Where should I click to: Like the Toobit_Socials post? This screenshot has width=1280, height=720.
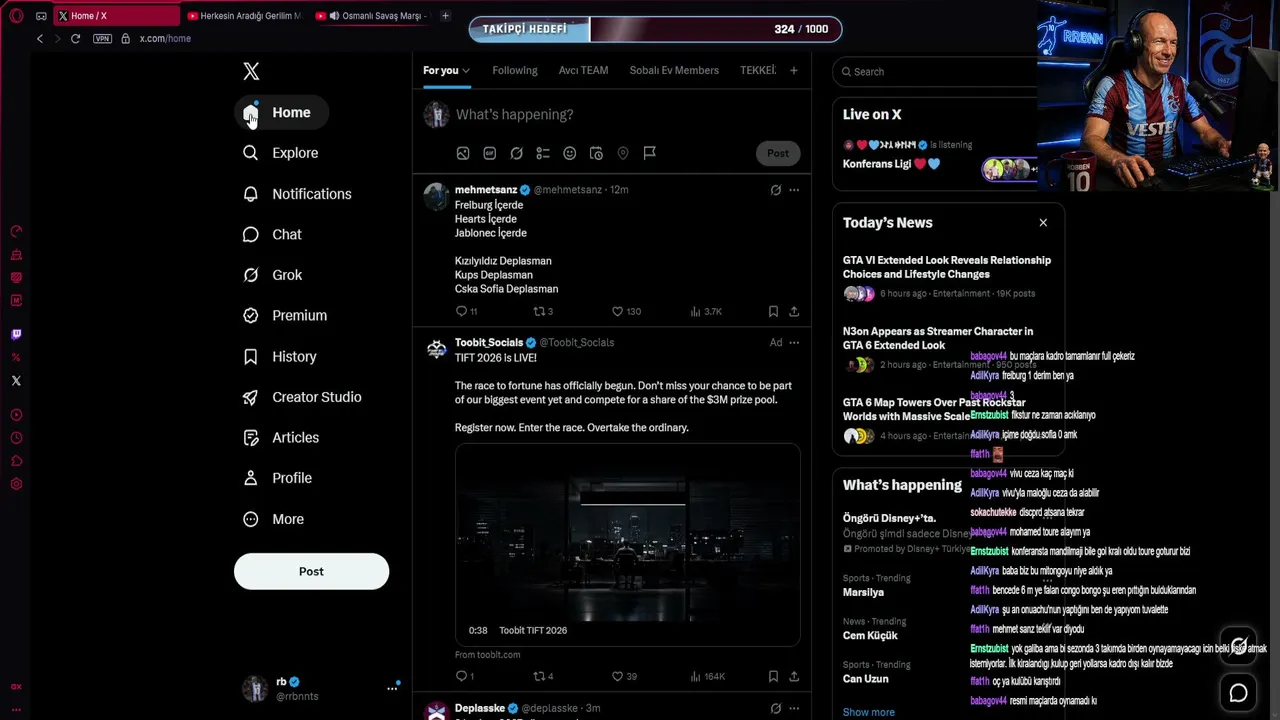617,676
